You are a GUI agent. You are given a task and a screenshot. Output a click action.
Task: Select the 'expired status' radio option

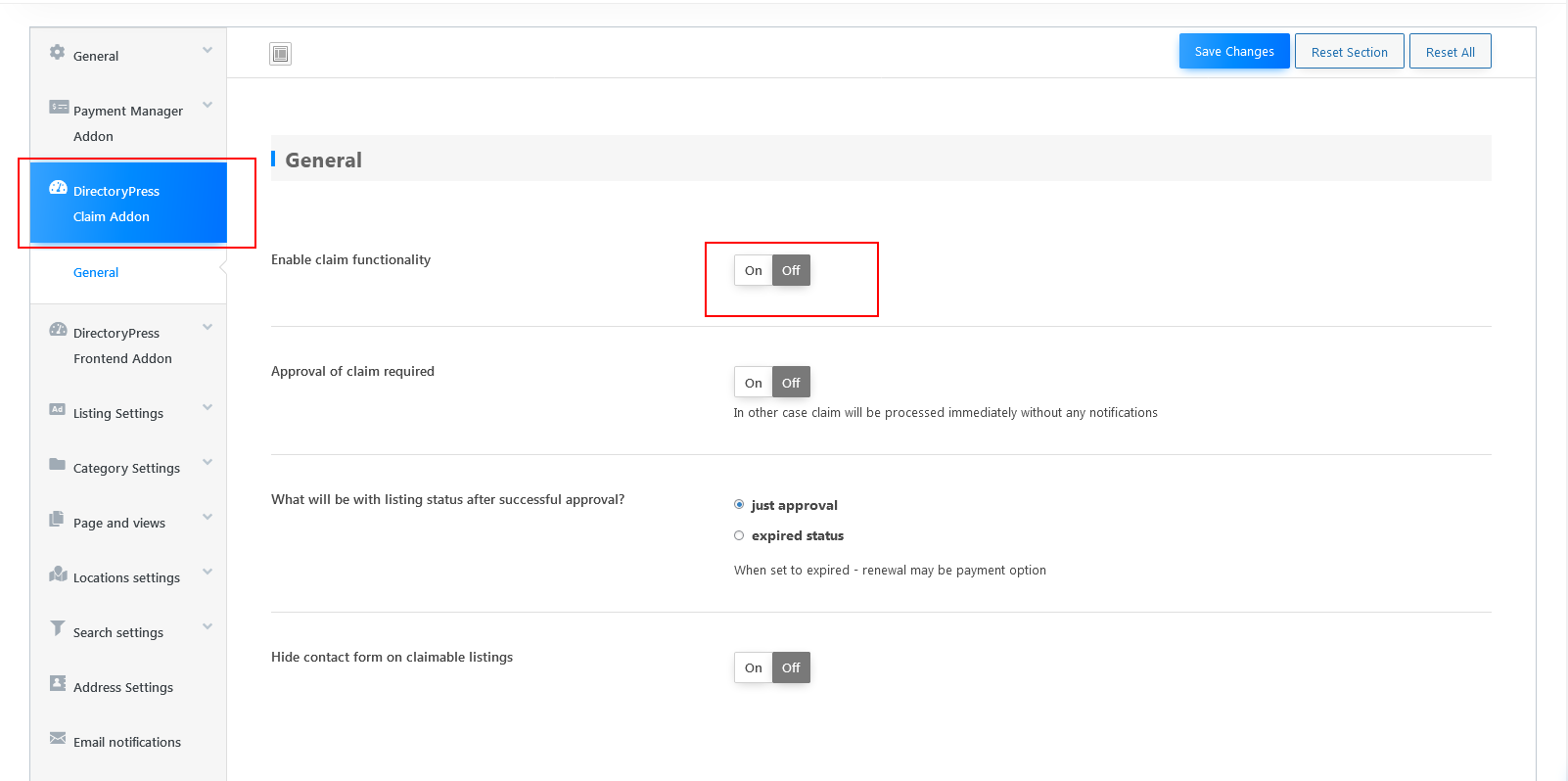(739, 535)
